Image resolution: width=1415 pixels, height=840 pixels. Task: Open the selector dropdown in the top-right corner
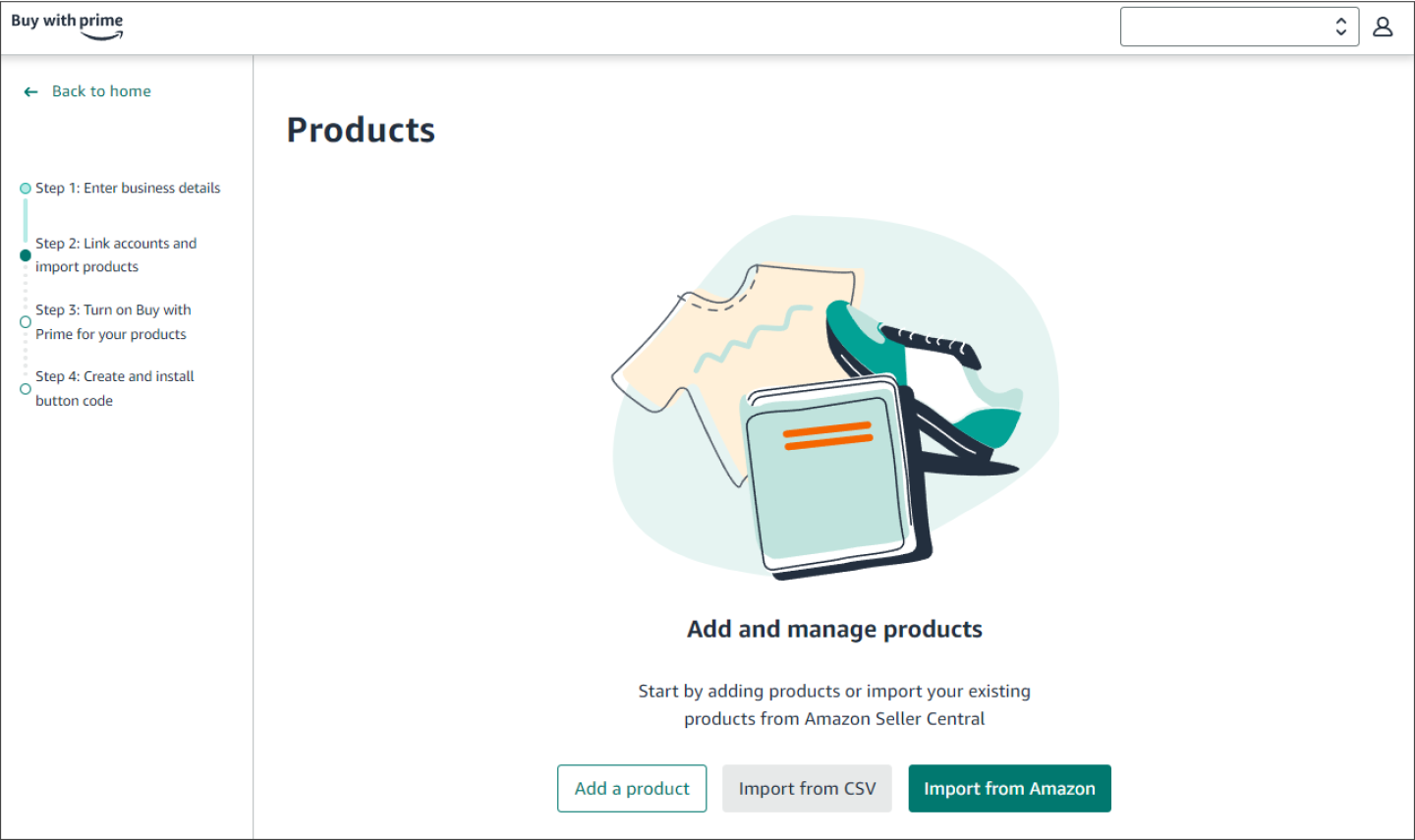1239,27
